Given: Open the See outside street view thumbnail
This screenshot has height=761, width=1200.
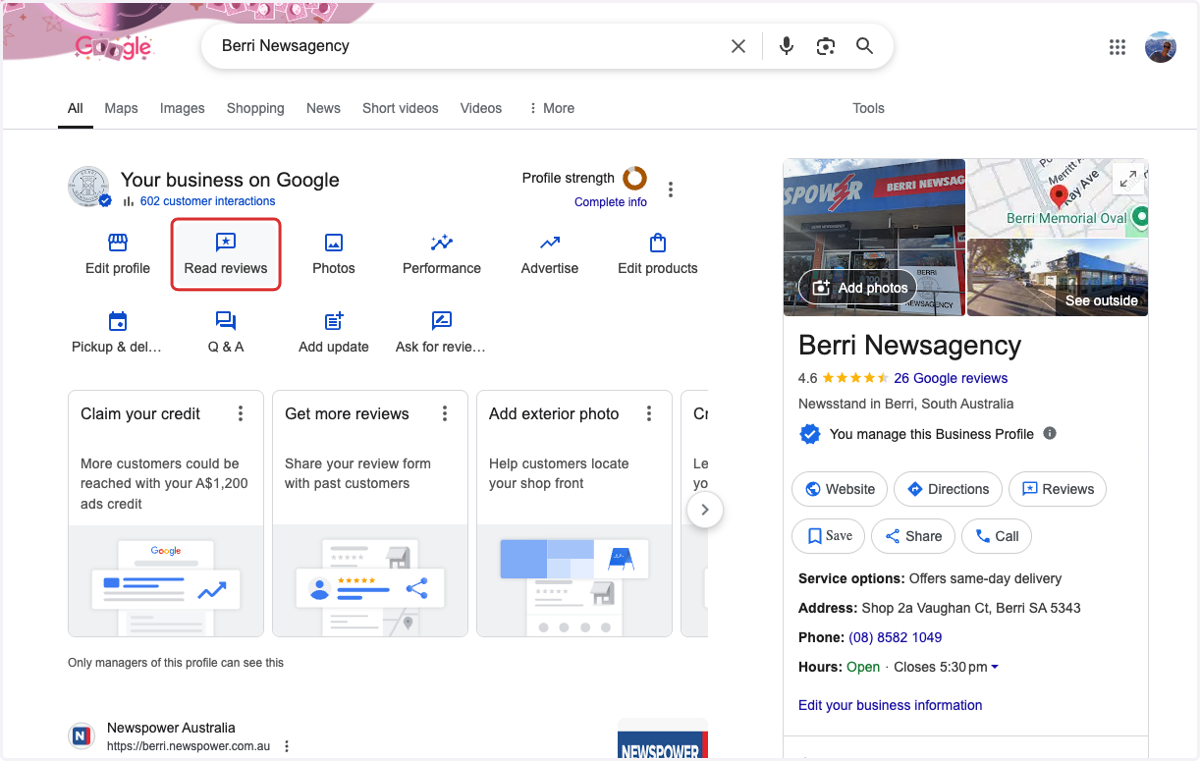Looking at the screenshot, I should [x=1057, y=277].
